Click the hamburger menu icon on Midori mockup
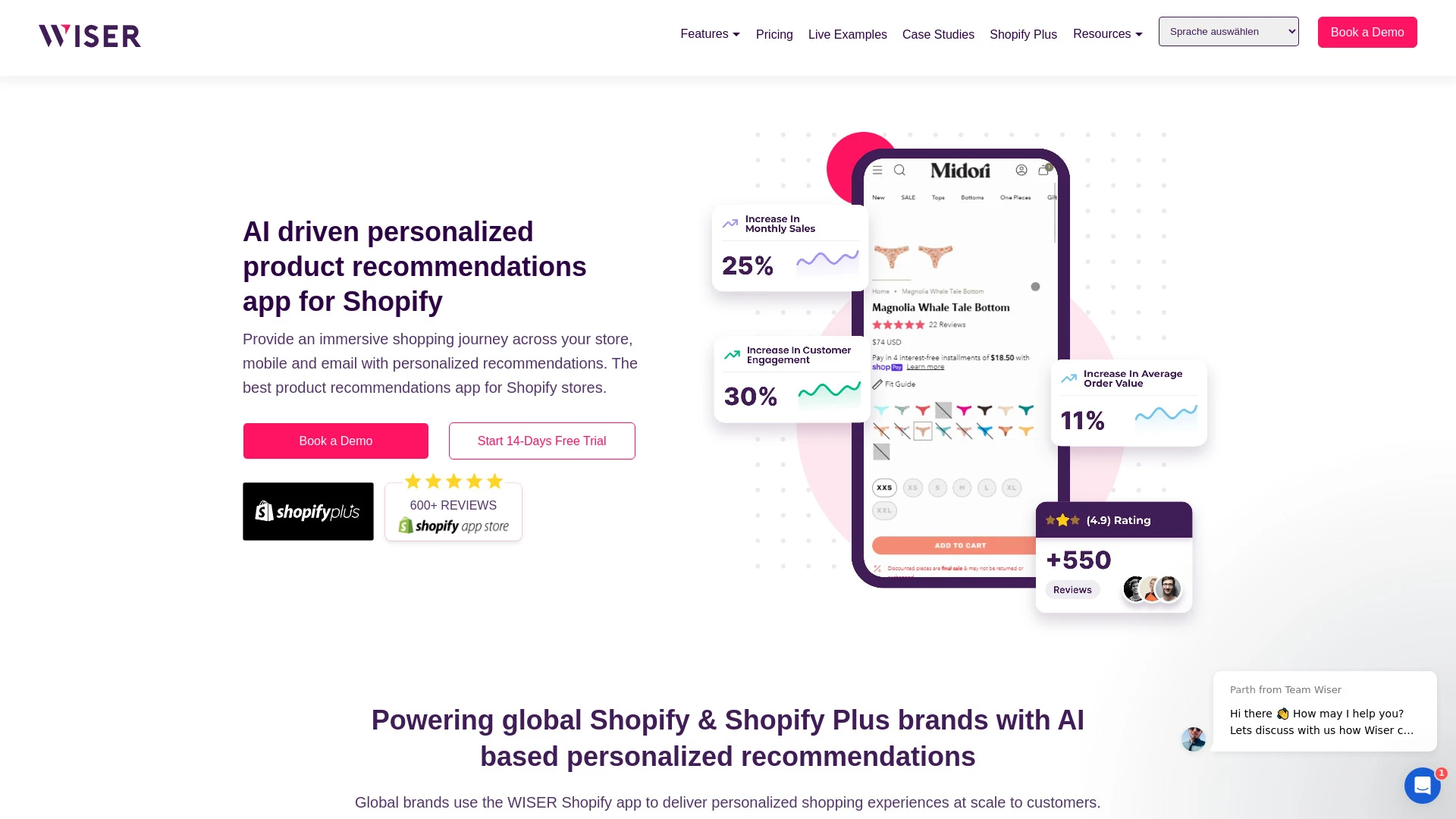The width and height of the screenshot is (1456, 819). coord(878,170)
